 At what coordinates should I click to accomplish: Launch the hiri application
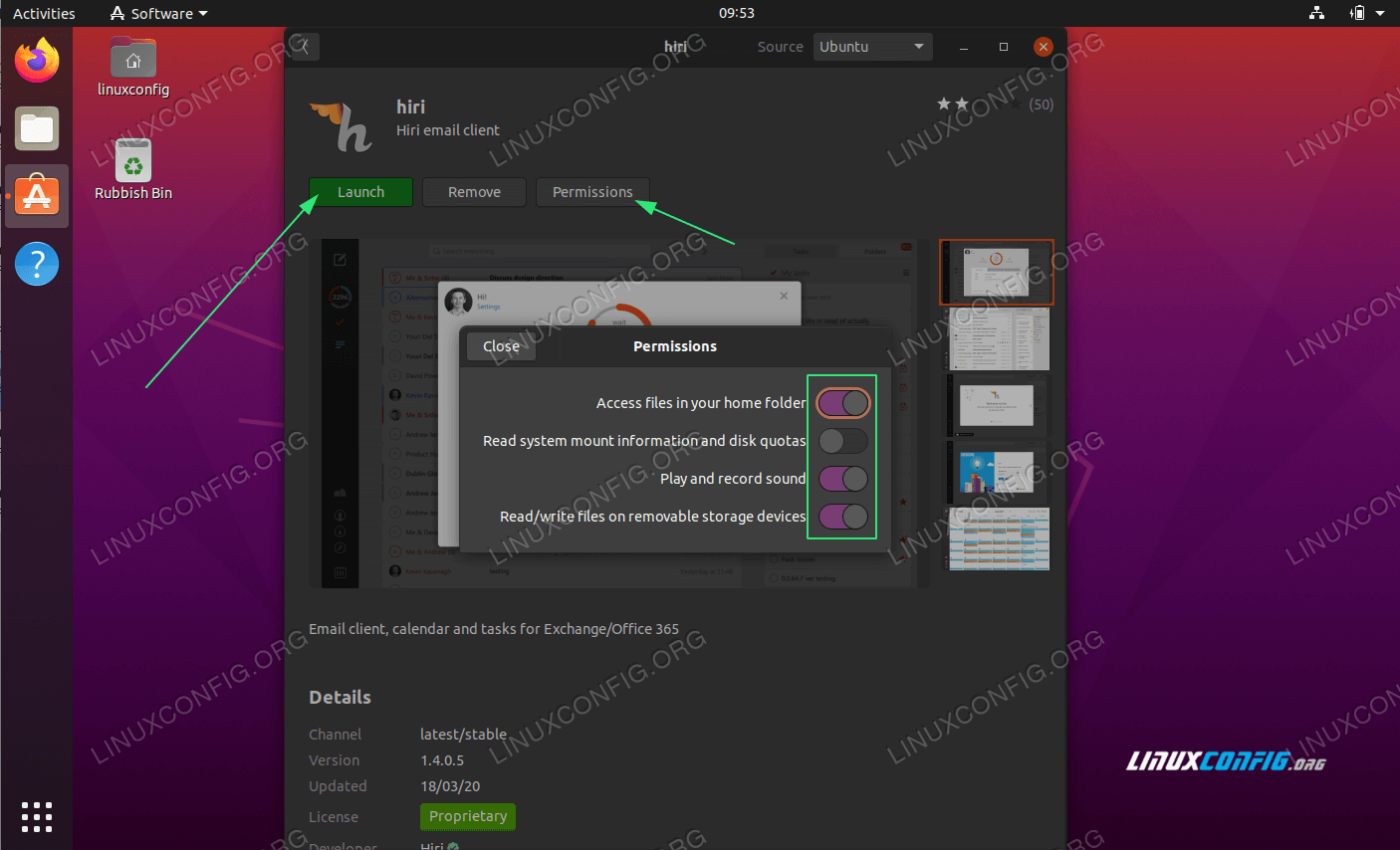(360, 192)
